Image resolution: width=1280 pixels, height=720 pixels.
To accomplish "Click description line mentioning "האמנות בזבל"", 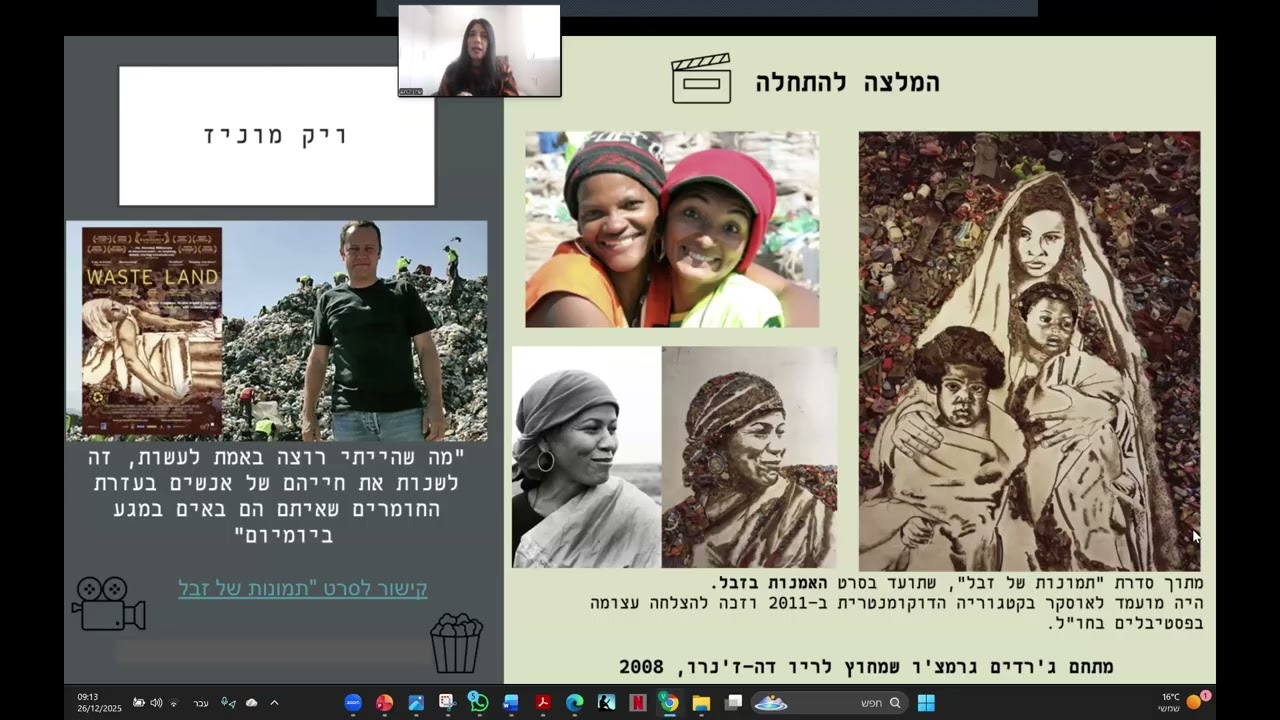I will 957,582.
